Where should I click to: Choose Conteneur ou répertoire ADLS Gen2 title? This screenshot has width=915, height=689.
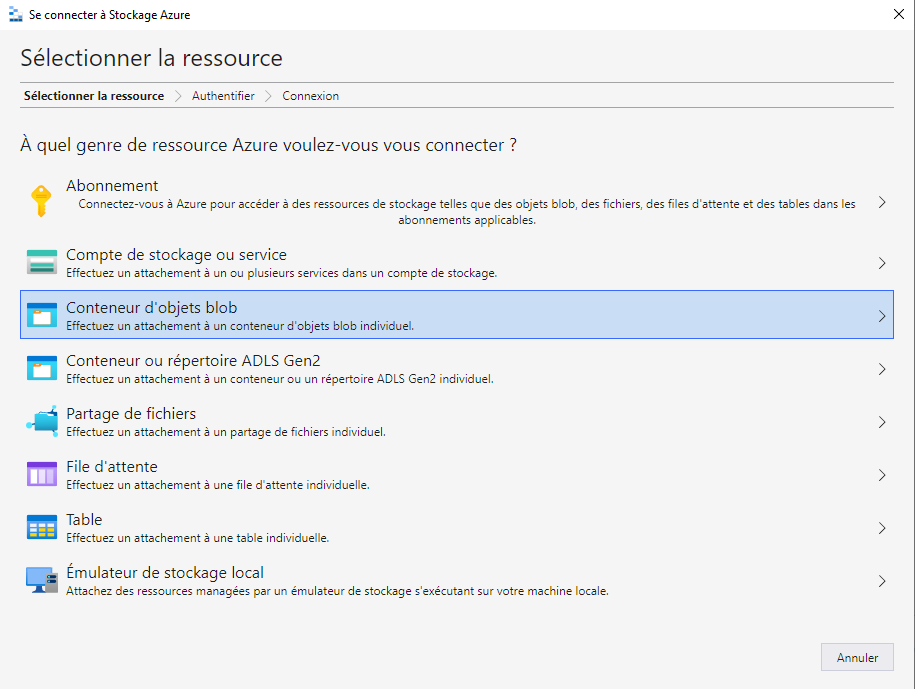(193, 361)
